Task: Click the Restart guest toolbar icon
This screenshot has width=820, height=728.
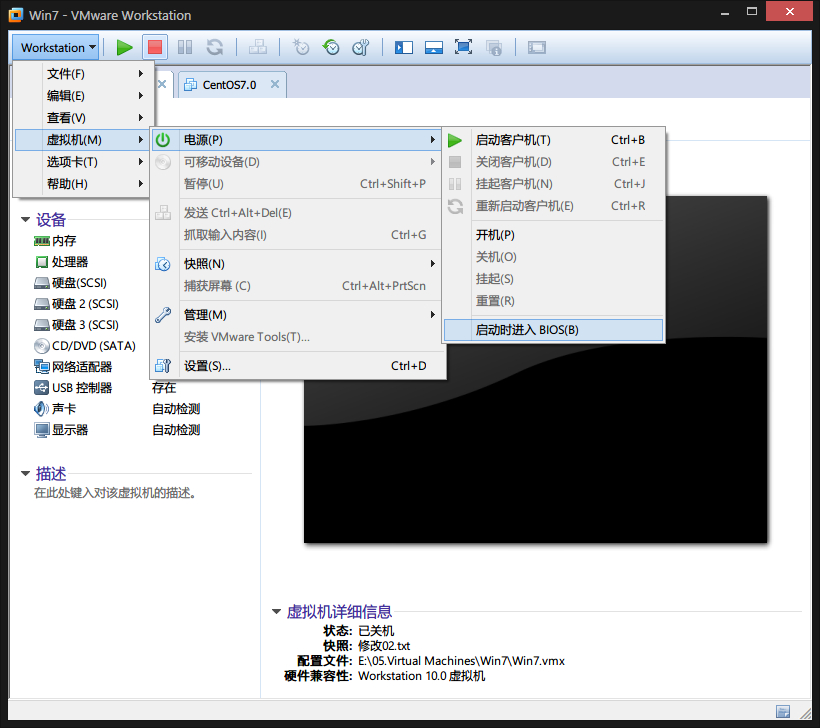Action: 214,48
